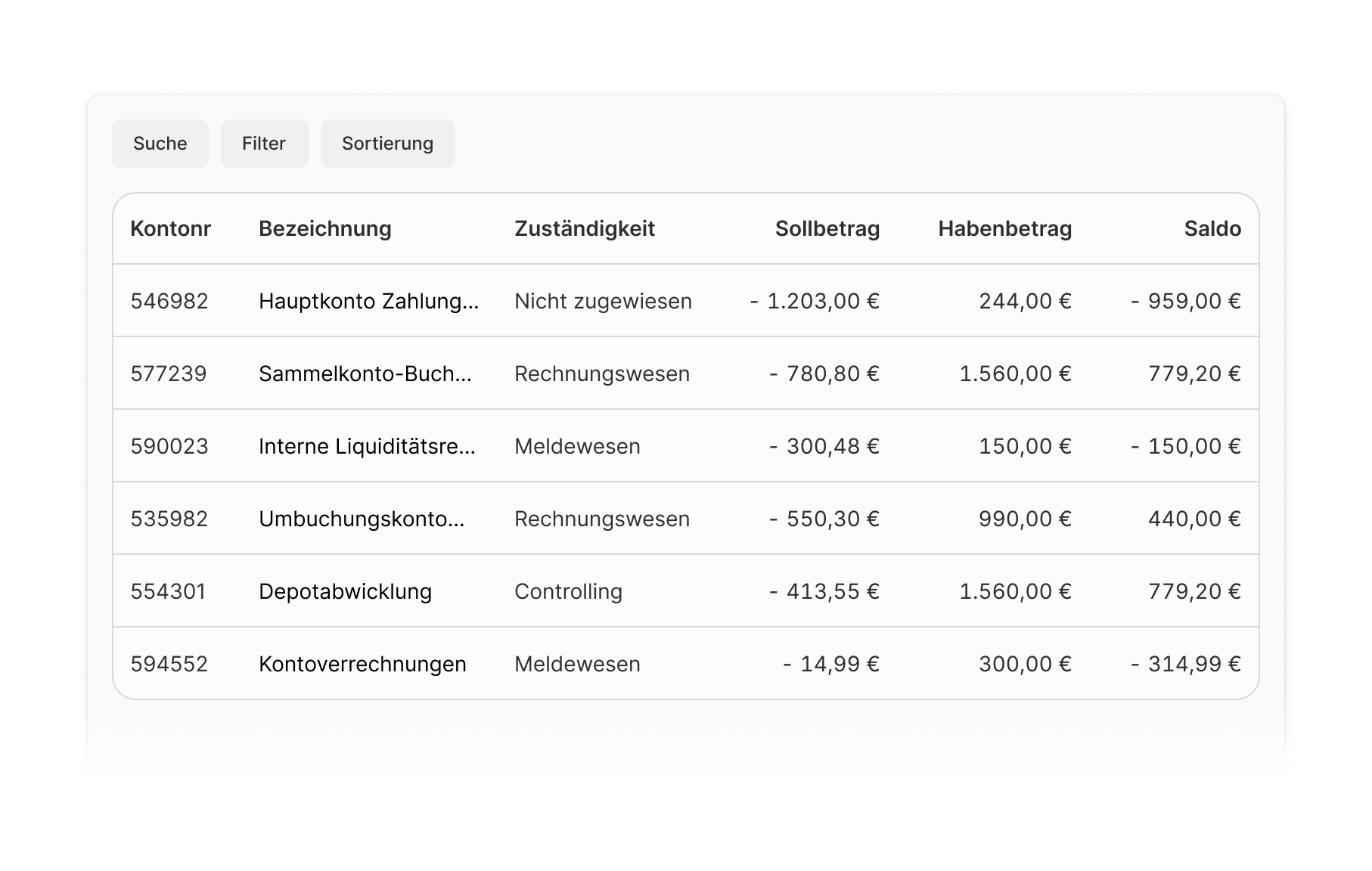Open the Depotabwicklung account row
1372x871 pixels.
click(686, 591)
